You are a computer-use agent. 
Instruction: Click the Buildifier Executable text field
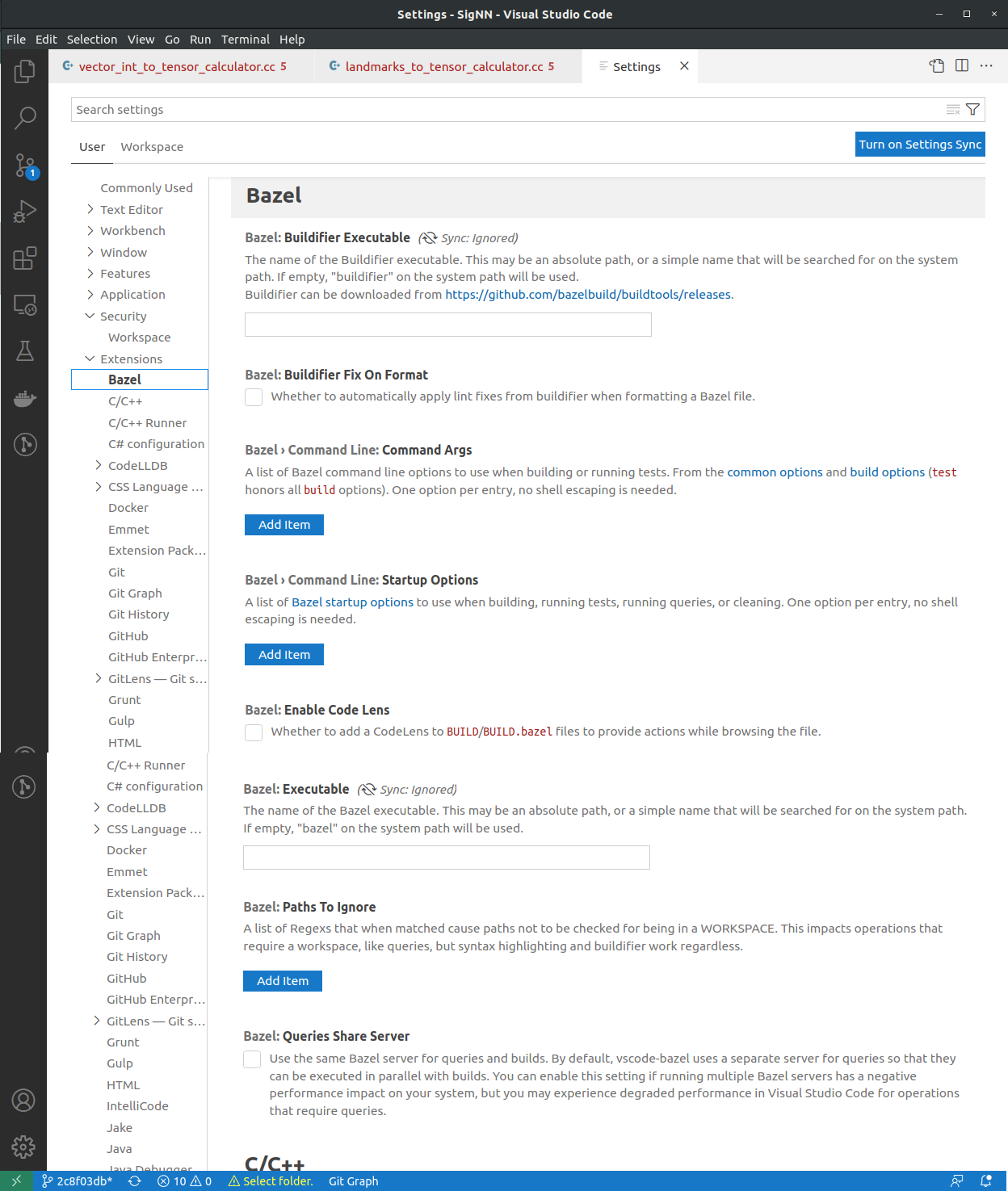[448, 325]
